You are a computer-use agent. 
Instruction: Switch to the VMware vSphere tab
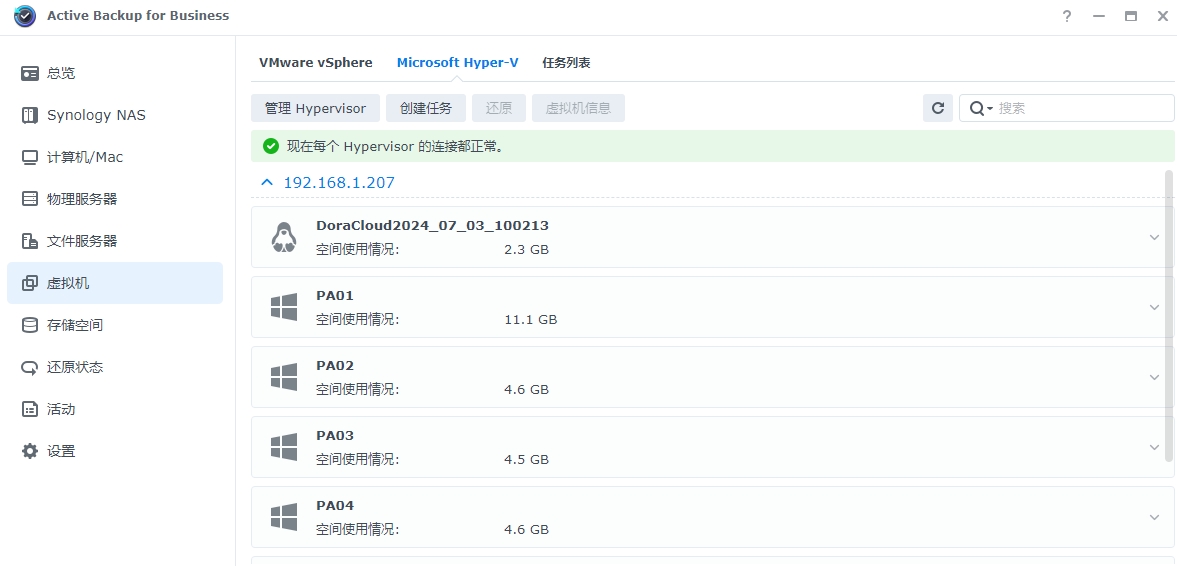tap(315, 62)
